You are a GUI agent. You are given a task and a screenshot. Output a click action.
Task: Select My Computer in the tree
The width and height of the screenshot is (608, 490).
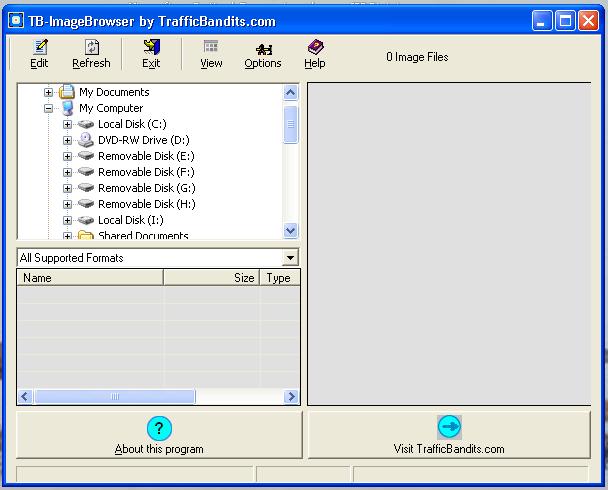(111, 108)
